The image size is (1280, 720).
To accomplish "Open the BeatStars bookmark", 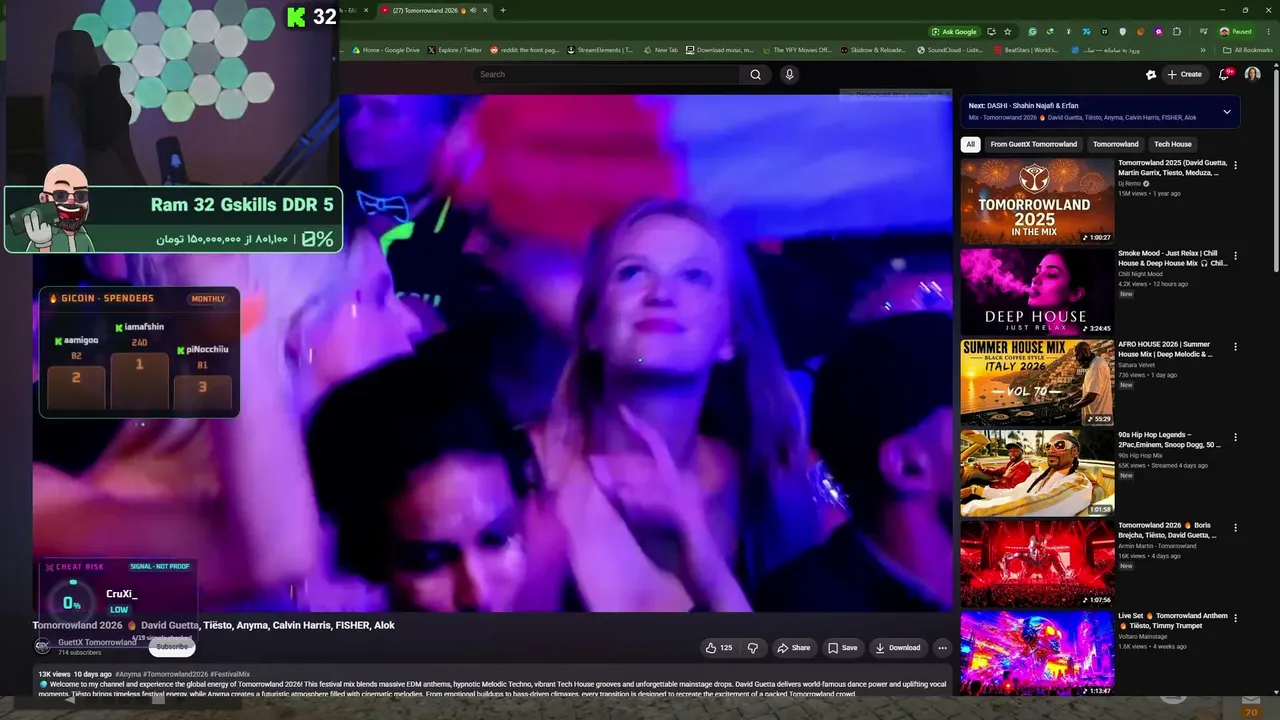I will pos(1025,50).
